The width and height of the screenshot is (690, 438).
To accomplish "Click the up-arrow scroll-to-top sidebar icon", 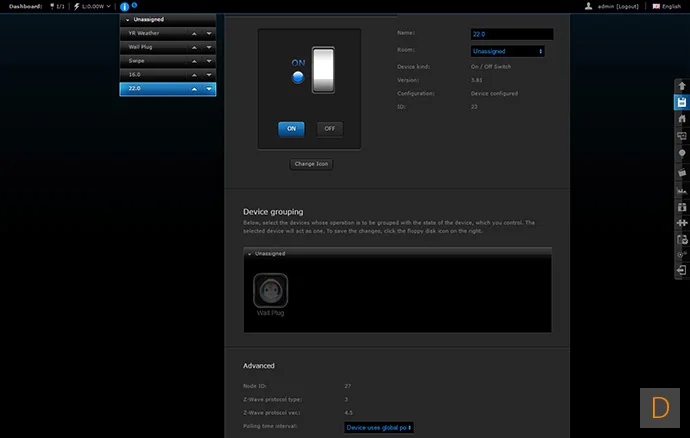I will (x=682, y=86).
